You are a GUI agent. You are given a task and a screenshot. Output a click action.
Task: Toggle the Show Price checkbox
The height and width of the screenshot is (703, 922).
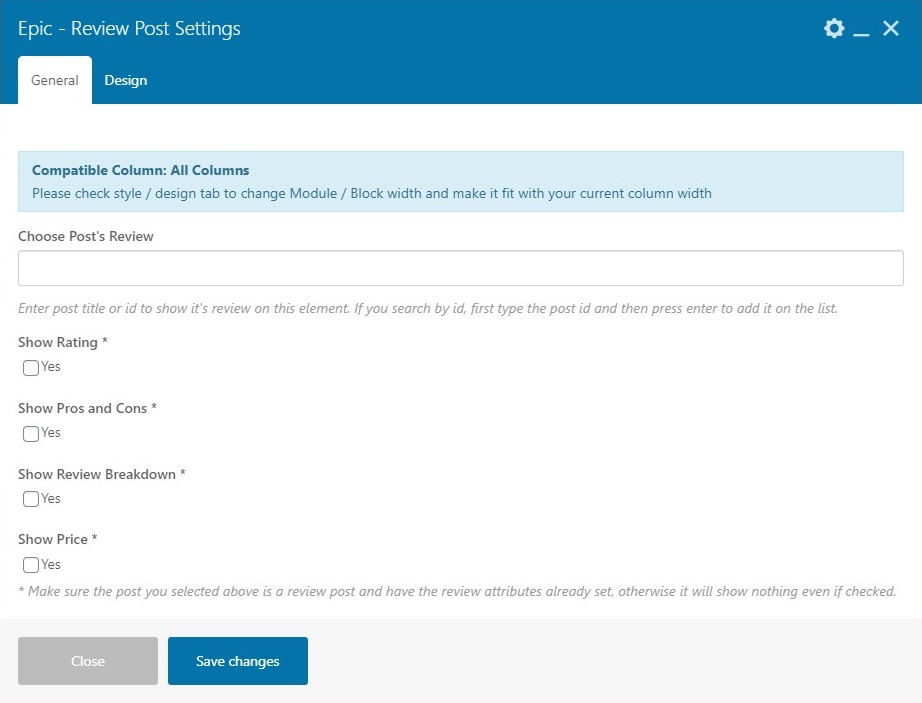coord(31,565)
